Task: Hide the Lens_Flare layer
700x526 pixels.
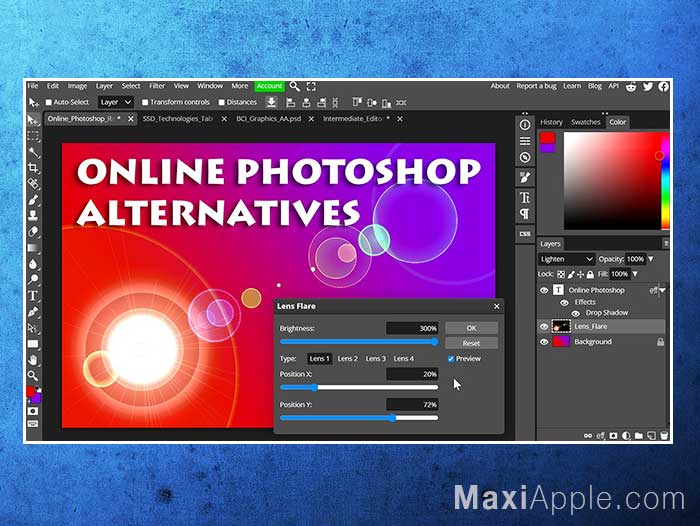Action: [x=544, y=326]
